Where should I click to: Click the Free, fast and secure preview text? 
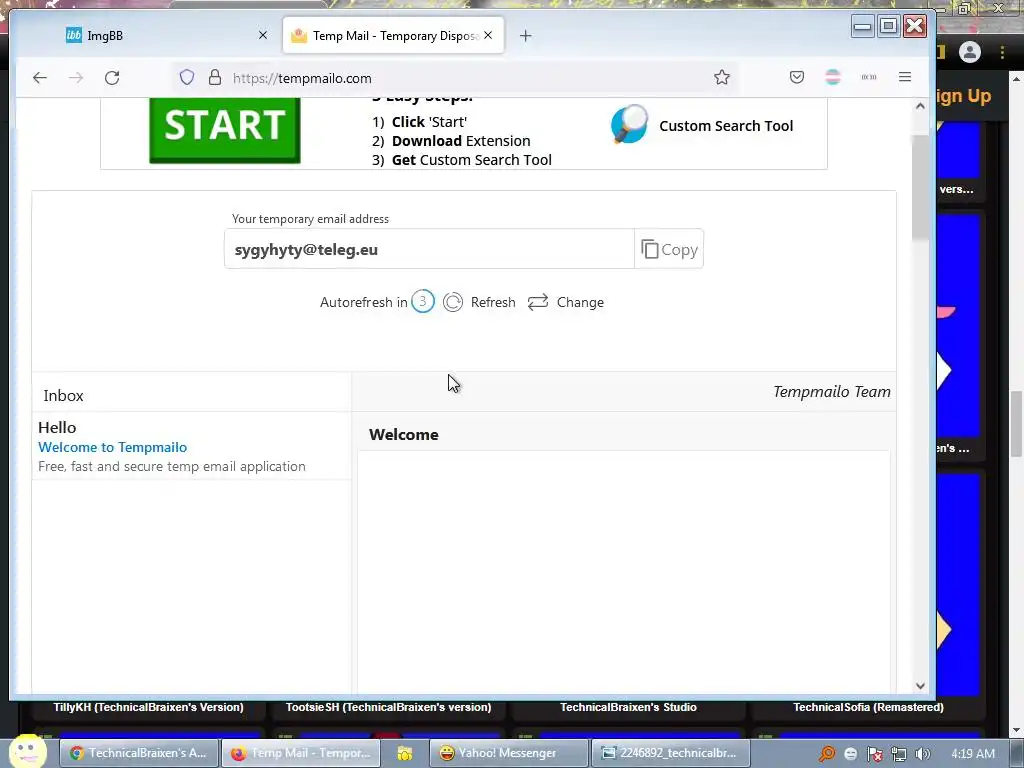click(172, 466)
